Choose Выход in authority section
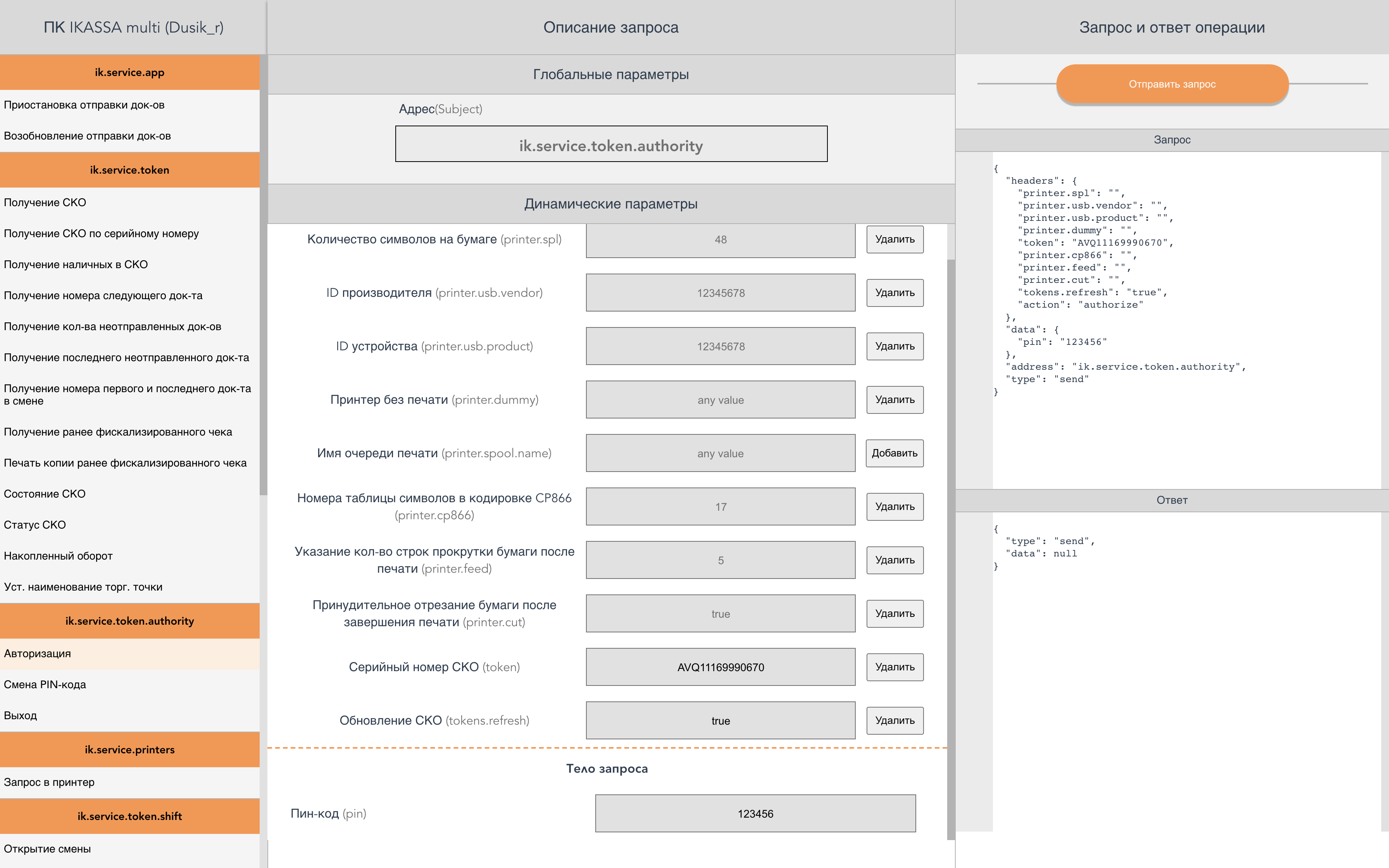This screenshot has height=868, width=1389. [x=20, y=715]
